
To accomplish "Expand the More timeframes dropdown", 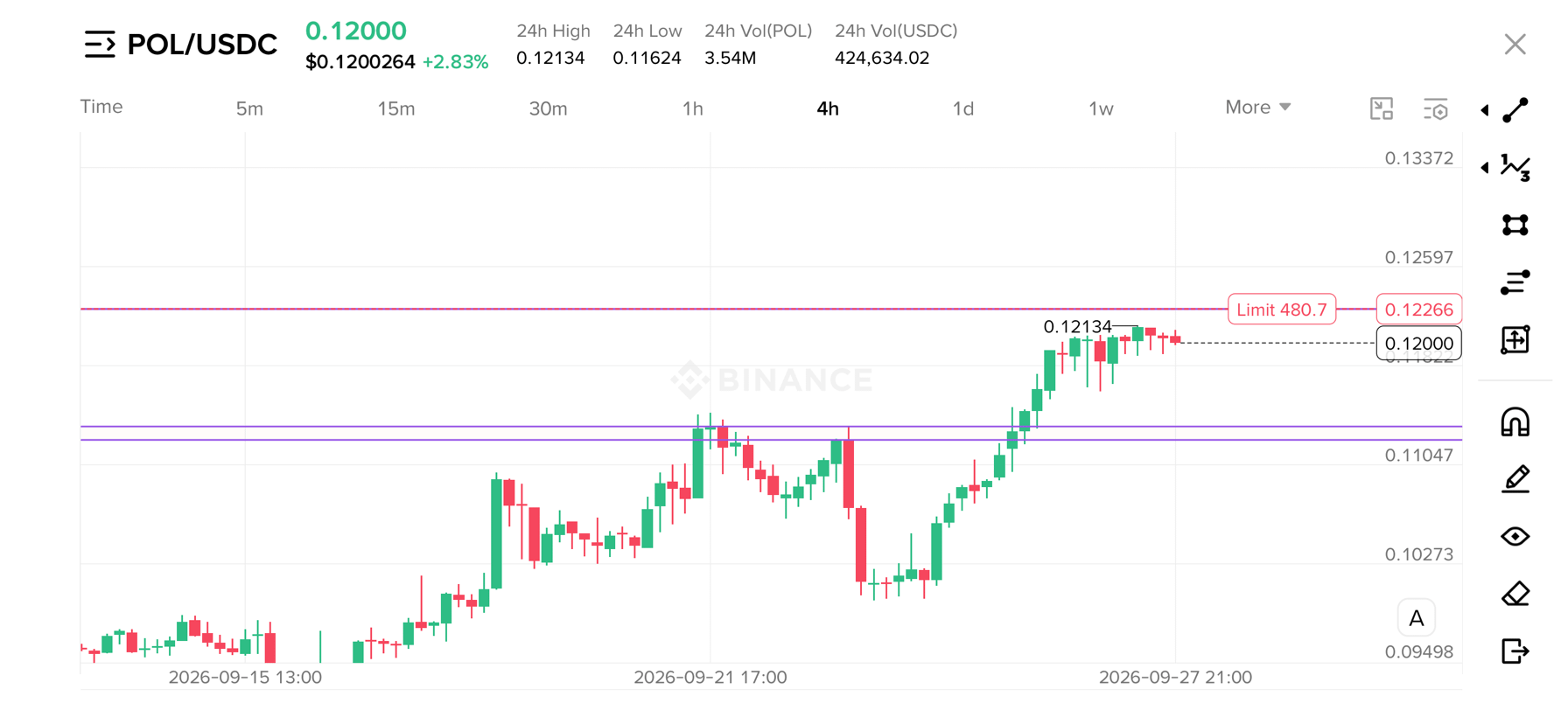I will click(1258, 108).
